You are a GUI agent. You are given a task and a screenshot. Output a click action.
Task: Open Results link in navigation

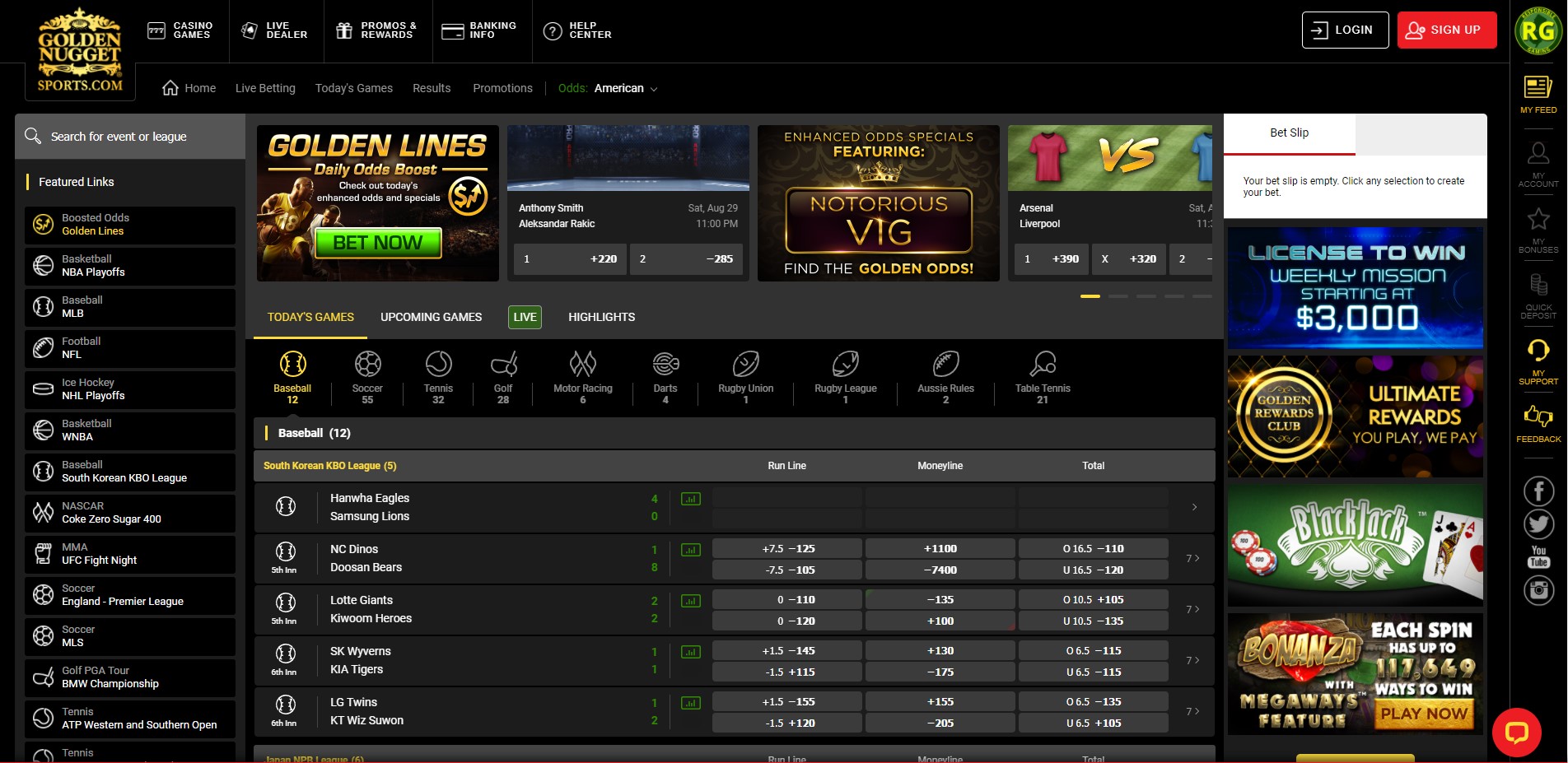[x=432, y=88]
